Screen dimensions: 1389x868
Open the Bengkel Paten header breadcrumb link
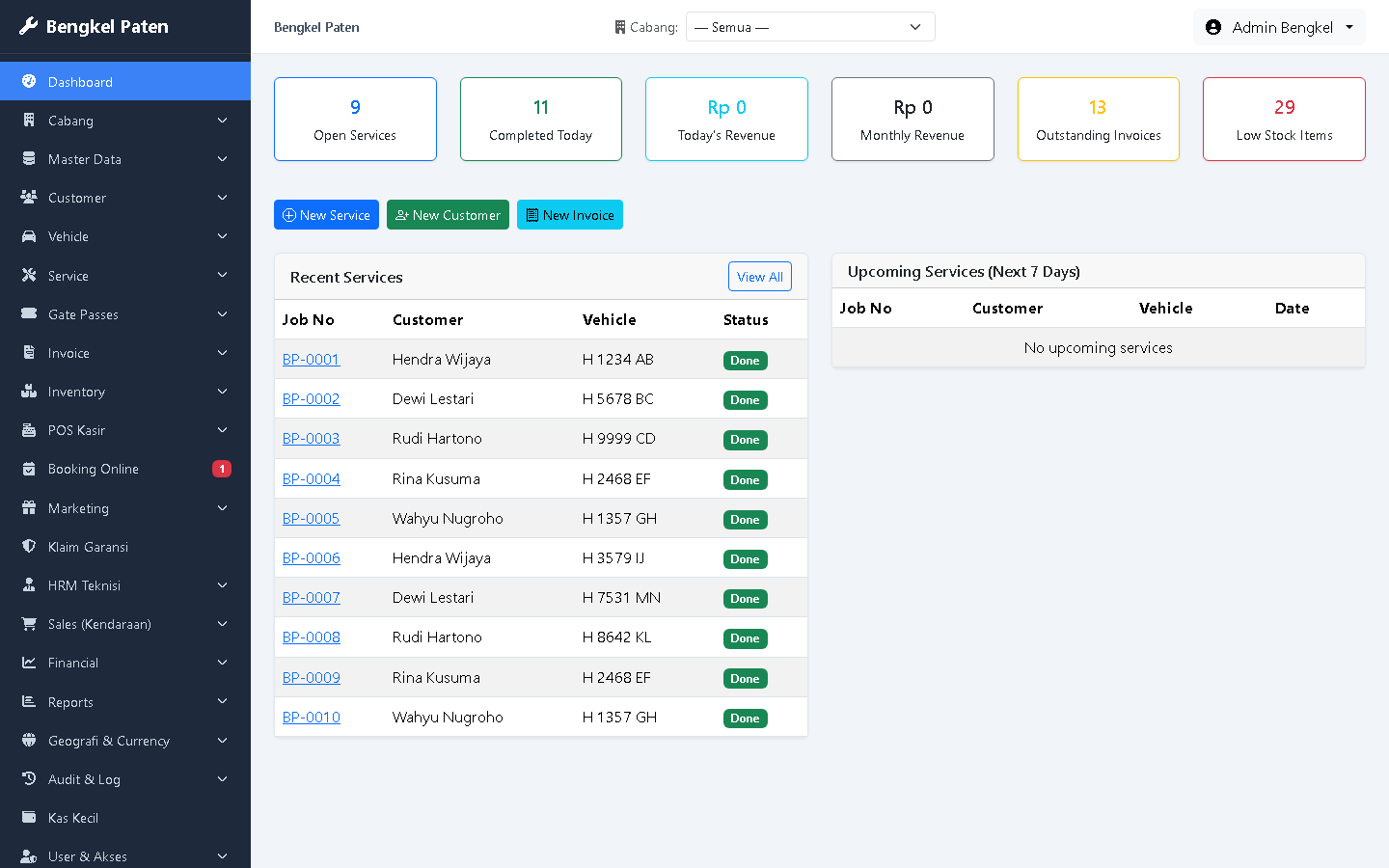pos(316,27)
